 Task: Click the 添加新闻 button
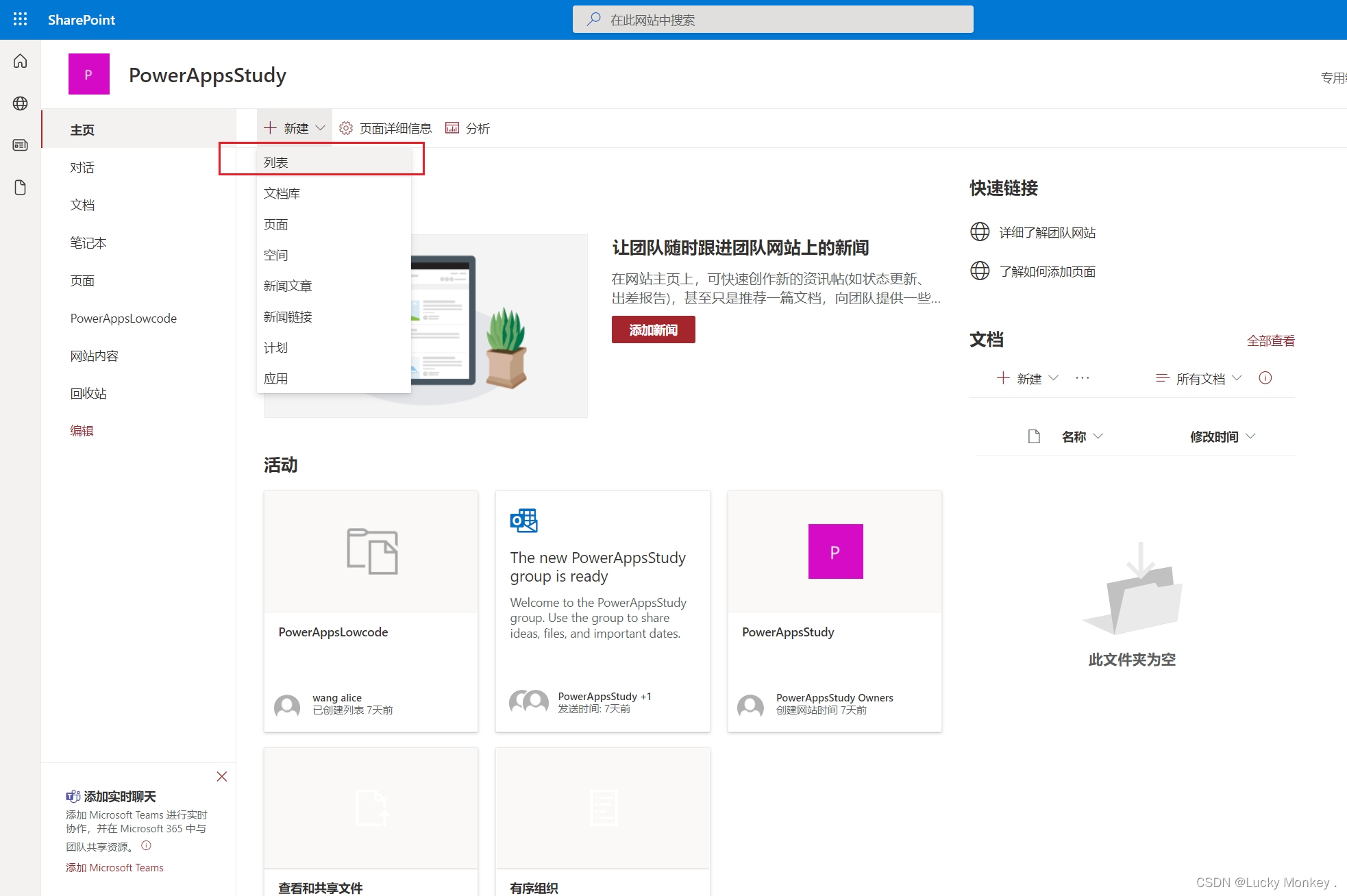pos(653,329)
